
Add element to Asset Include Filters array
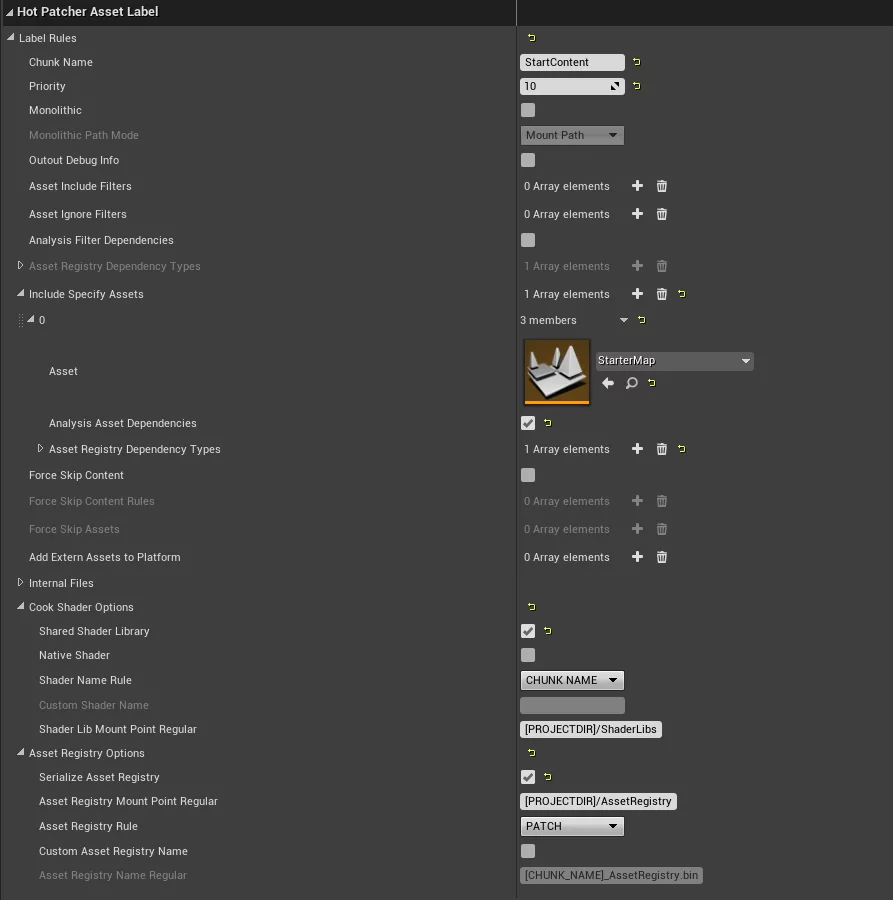coord(637,186)
